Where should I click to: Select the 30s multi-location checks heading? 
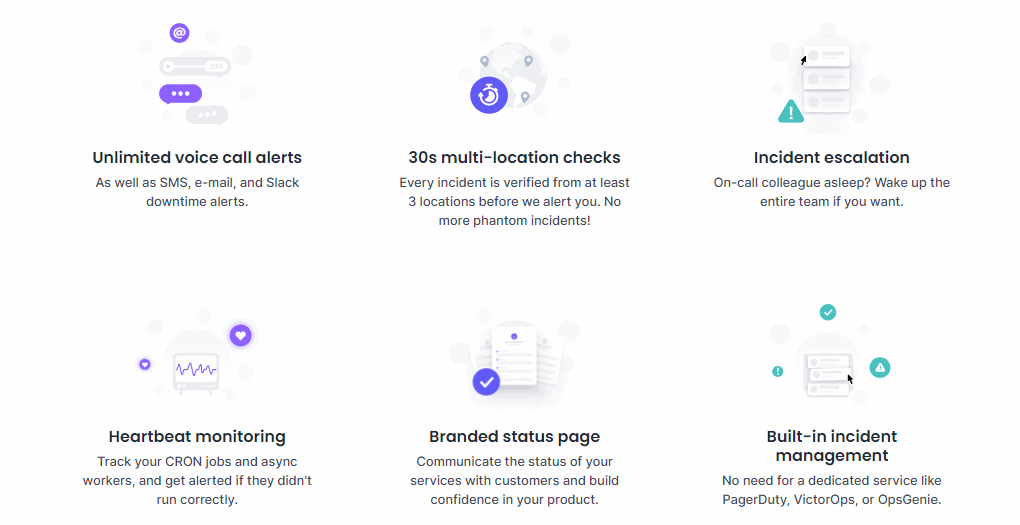515,157
